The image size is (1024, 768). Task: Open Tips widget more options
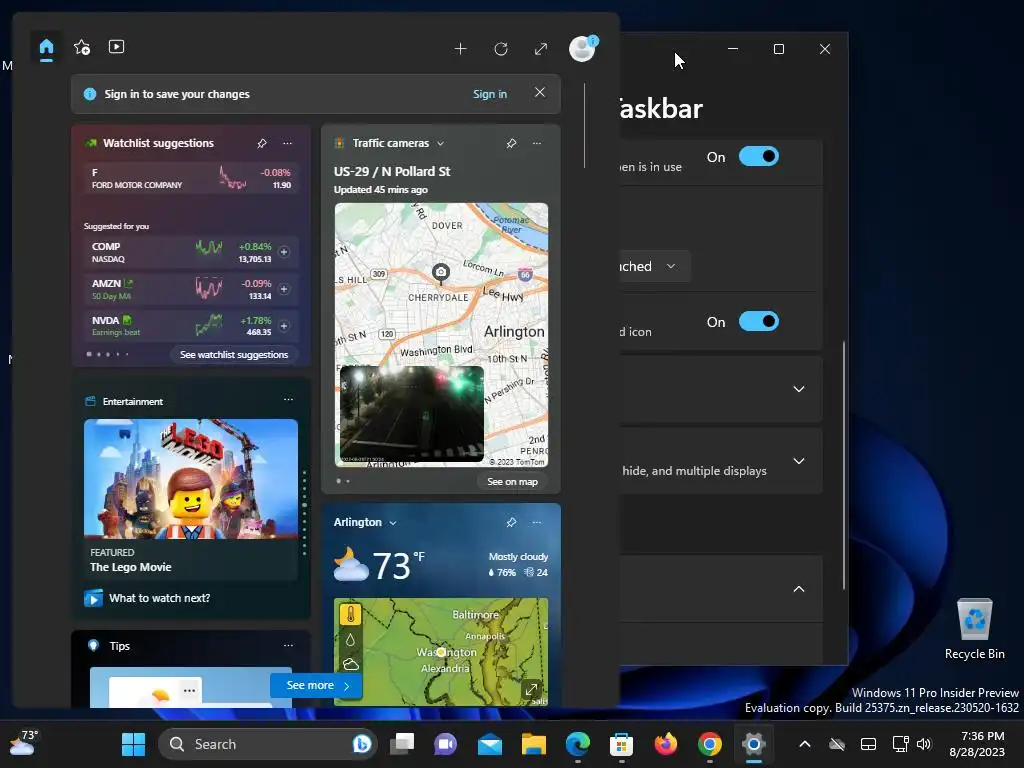[288, 645]
